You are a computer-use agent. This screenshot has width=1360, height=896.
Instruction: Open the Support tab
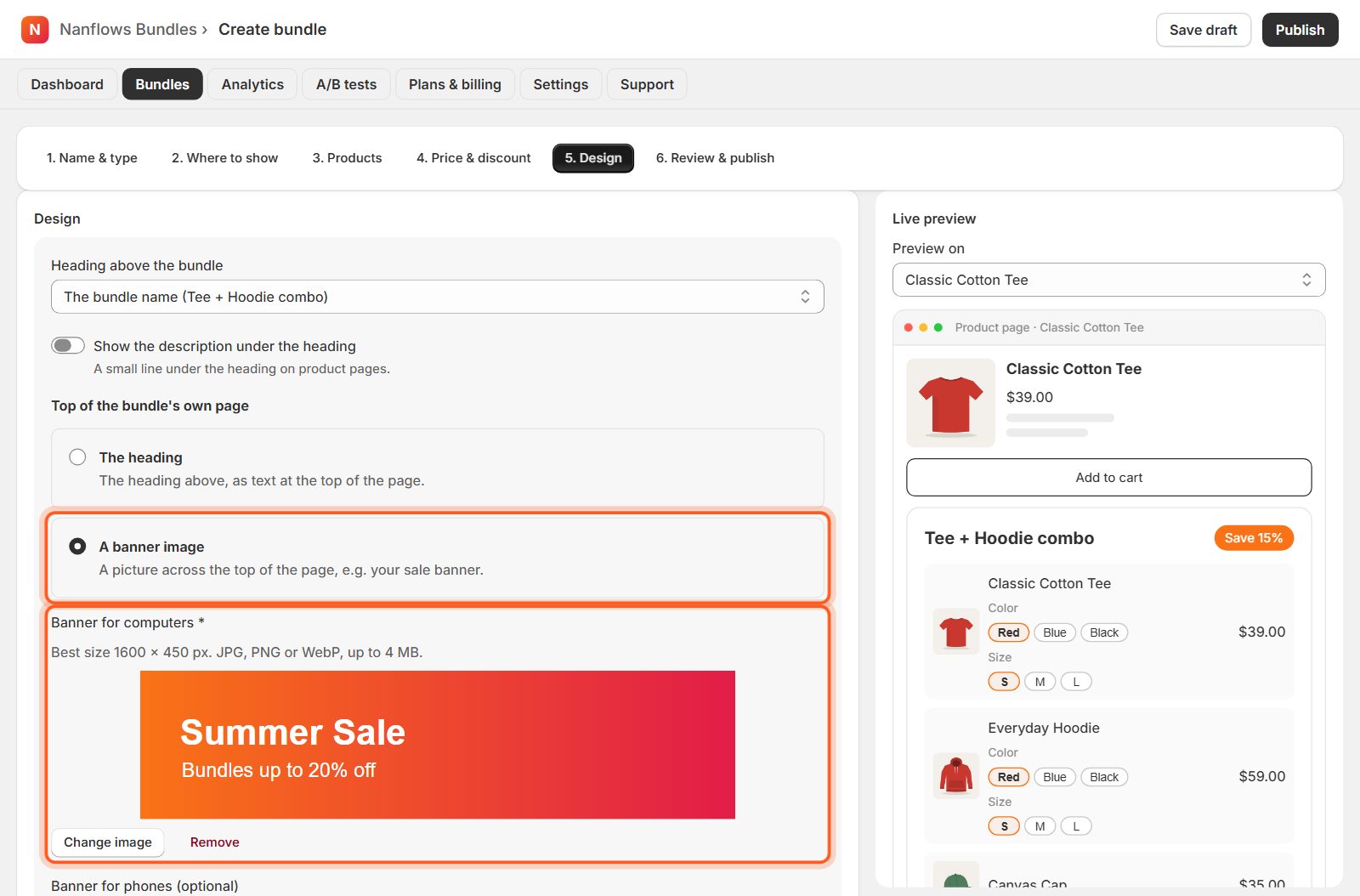point(647,84)
